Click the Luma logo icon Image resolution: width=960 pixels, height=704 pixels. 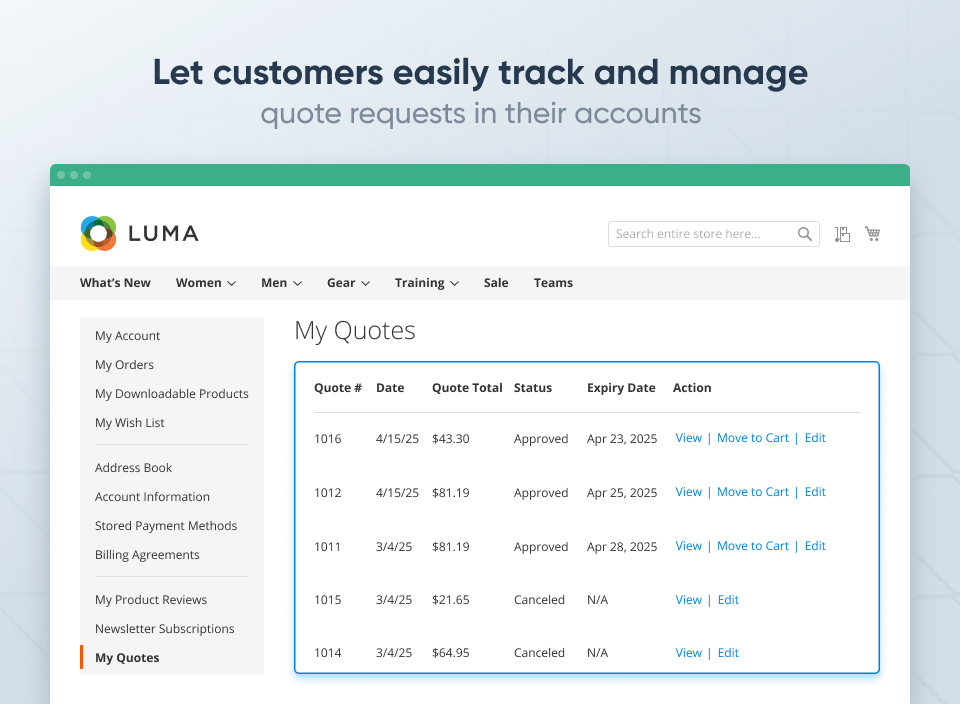[99, 234]
